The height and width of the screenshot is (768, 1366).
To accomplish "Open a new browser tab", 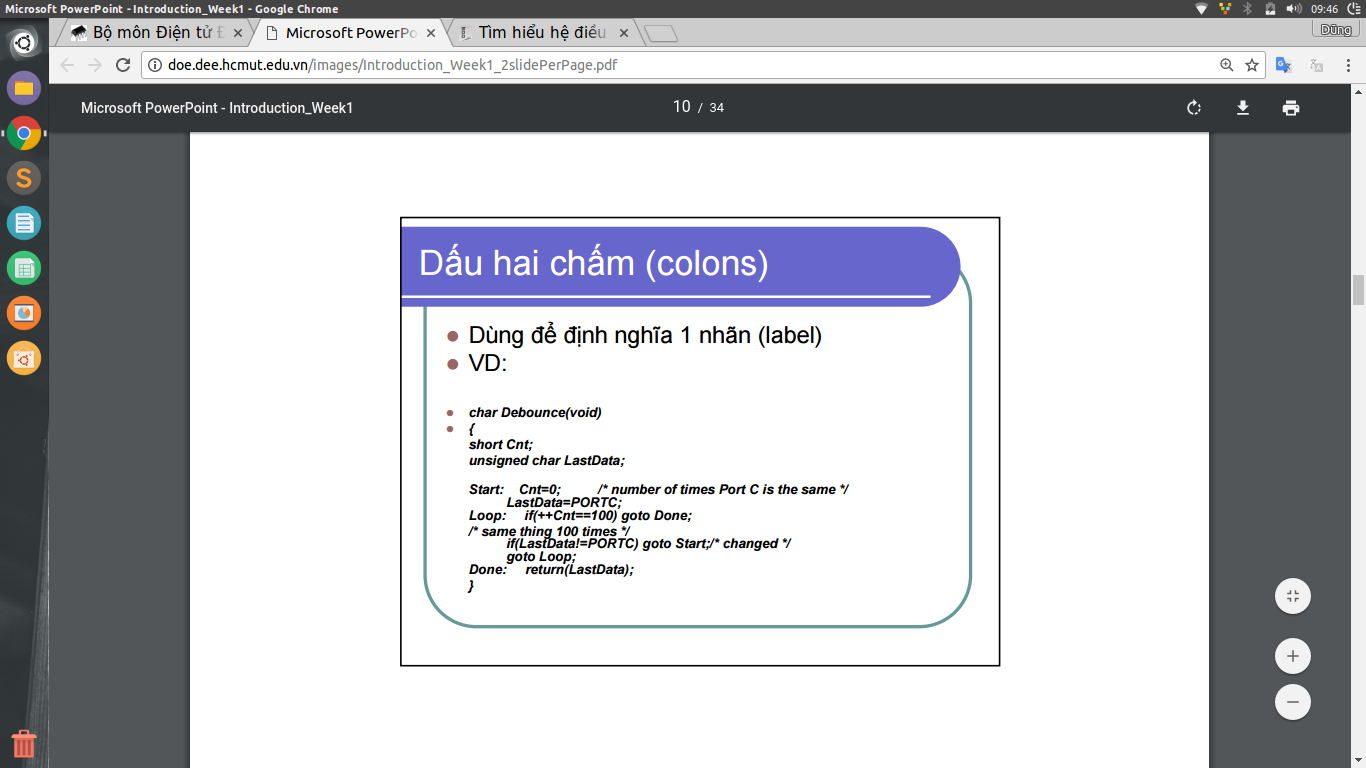I will coord(661,34).
